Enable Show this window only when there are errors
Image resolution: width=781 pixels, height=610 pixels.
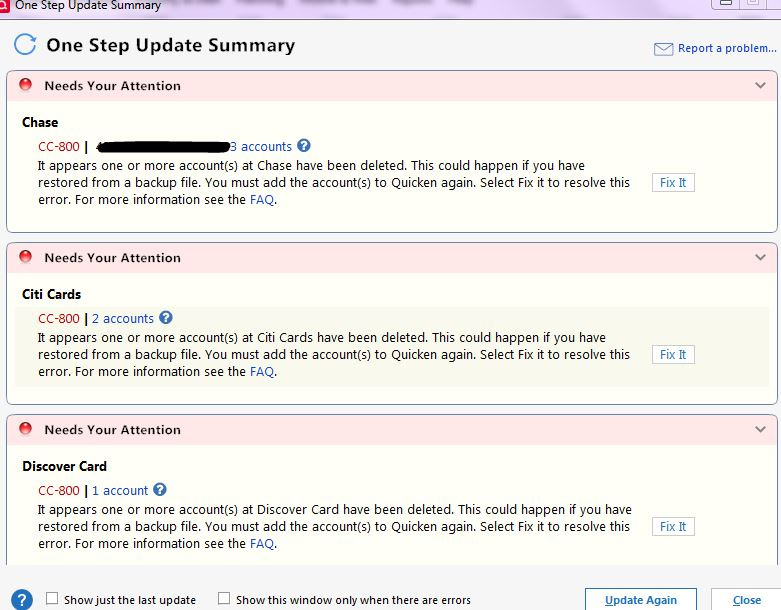point(224,598)
